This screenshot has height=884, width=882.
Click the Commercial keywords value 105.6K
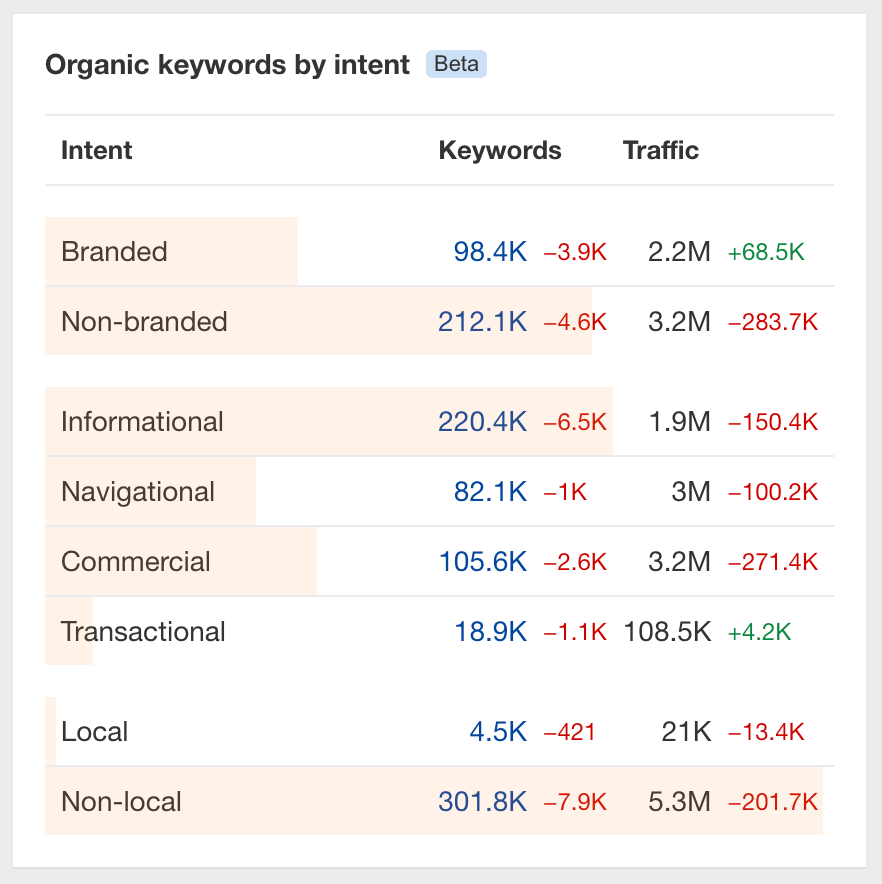coord(483,561)
